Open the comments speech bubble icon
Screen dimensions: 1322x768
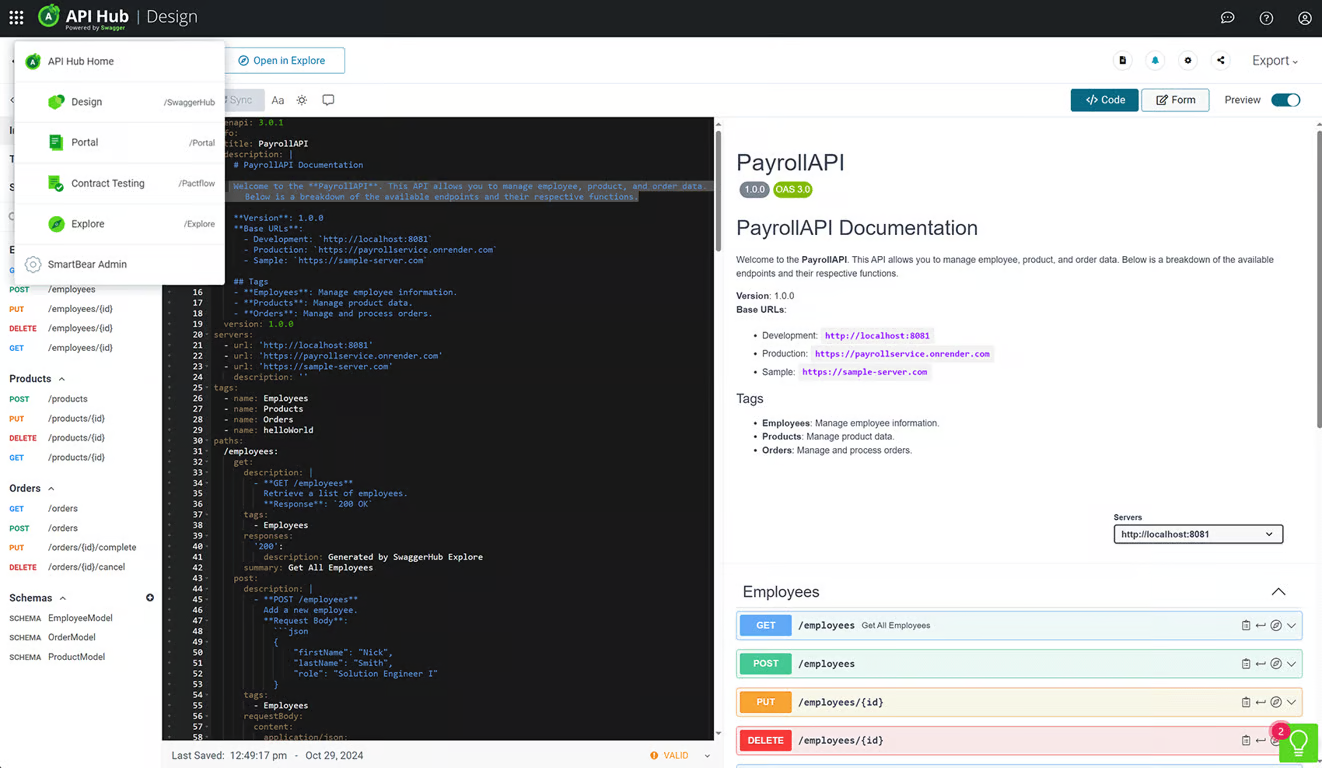pyautogui.click(x=328, y=100)
